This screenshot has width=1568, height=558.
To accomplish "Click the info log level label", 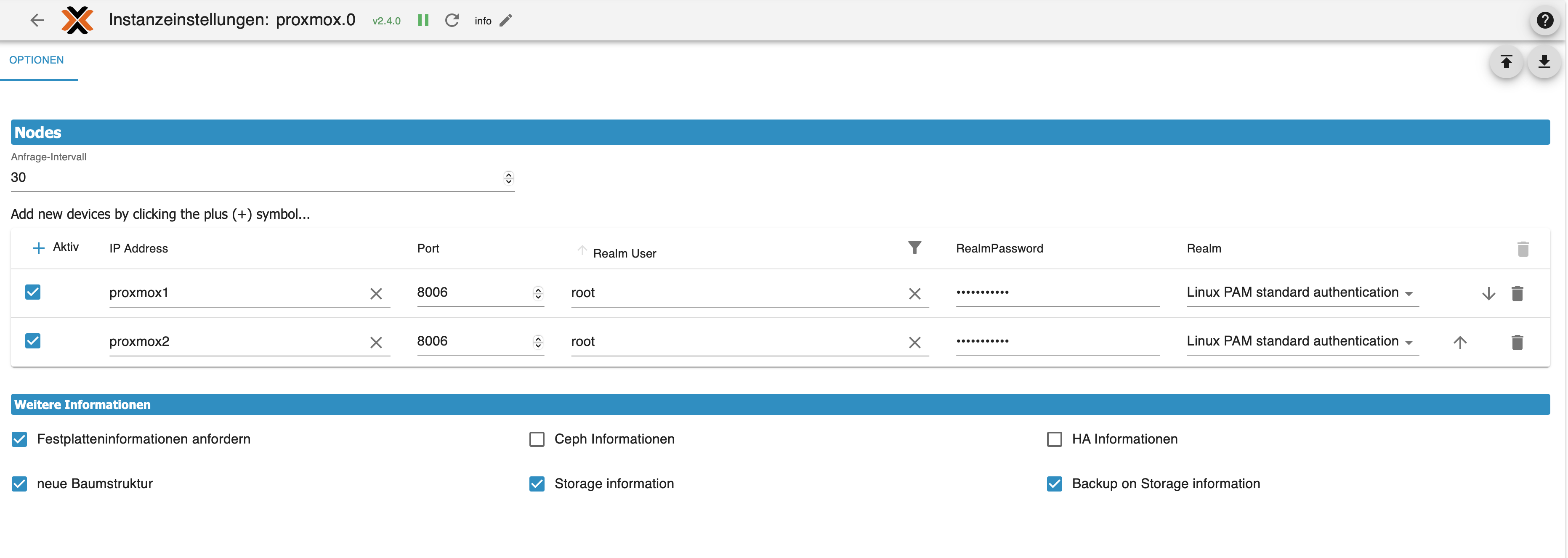I will point(483,21).
